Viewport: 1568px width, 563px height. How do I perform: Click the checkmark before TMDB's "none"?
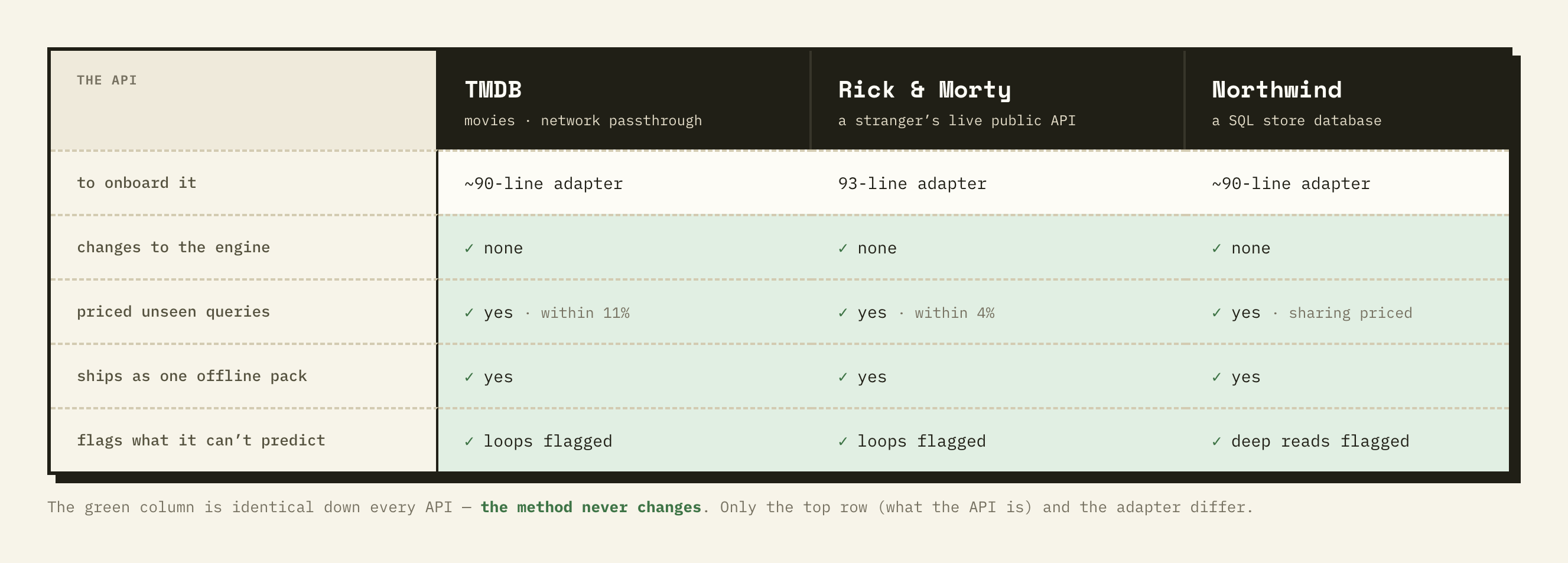tap(469, 248)
